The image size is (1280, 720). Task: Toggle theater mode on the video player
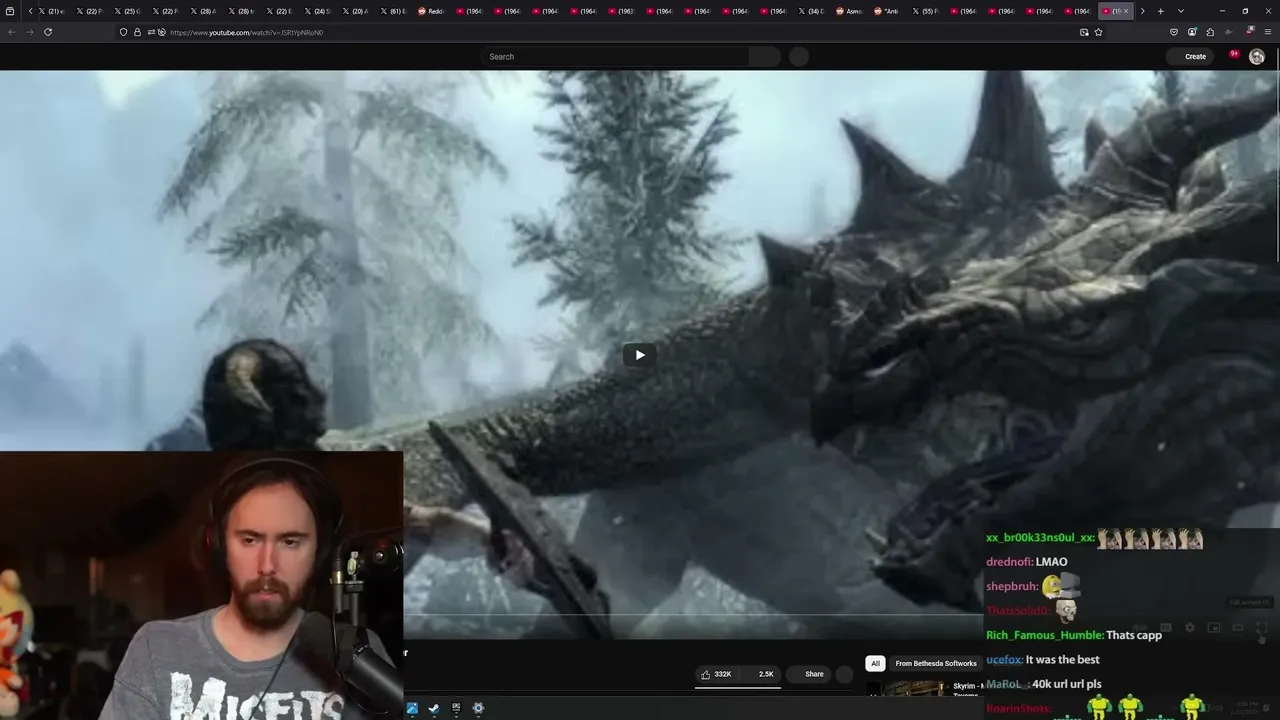coord(1238,628)
